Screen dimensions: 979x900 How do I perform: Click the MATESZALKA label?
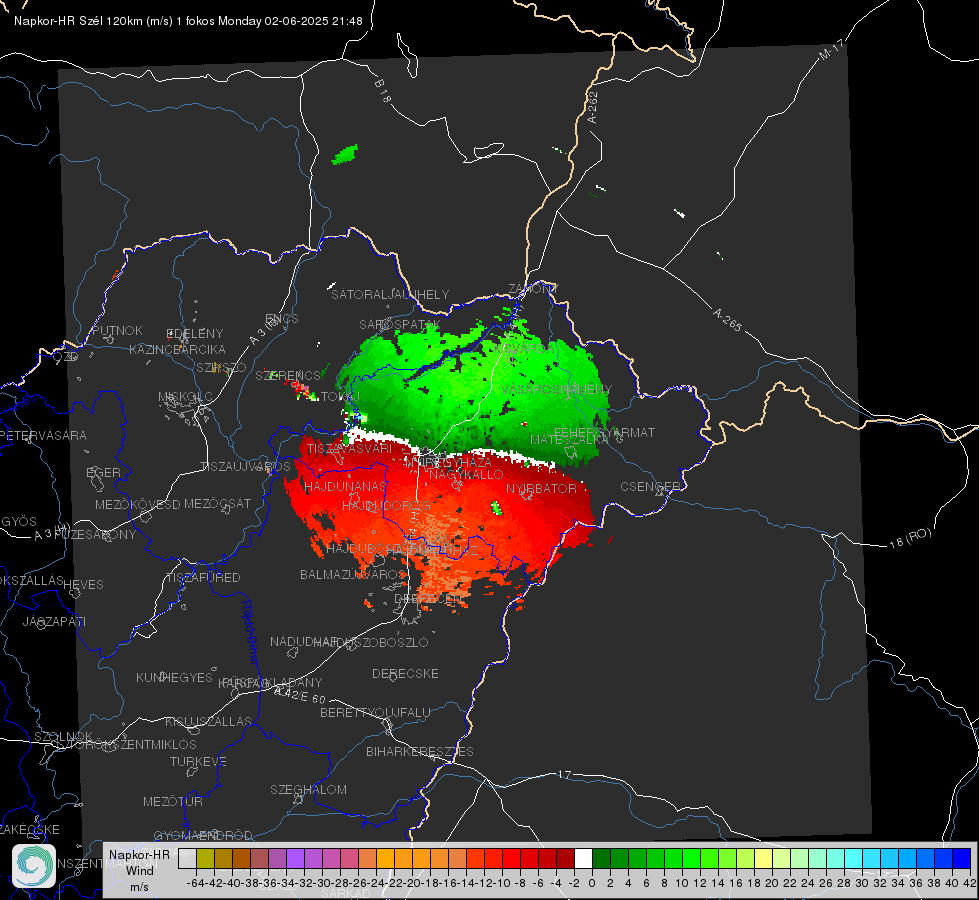[568, 440]
